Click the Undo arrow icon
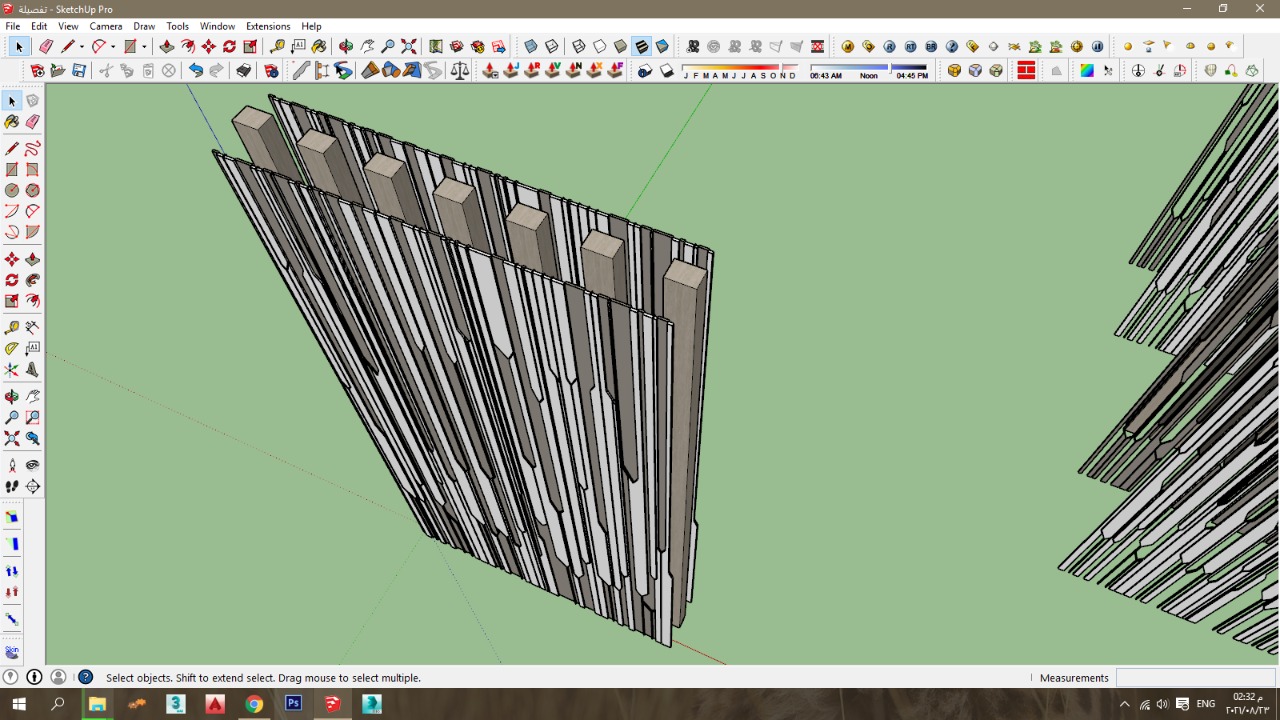The height and width of the screenshot is (720, 1280). [196, 71]
